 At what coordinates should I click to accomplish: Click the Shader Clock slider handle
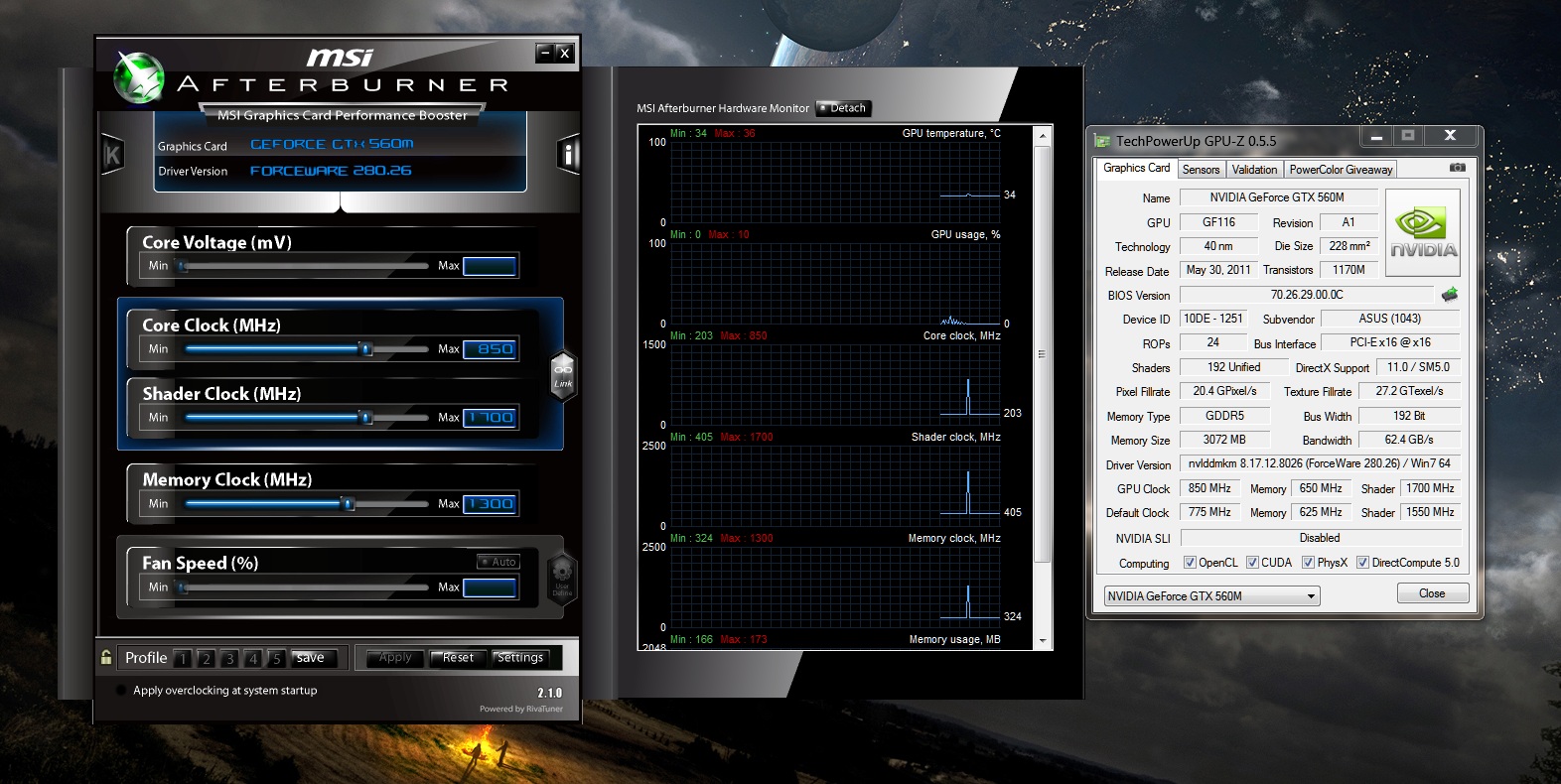[x=366, y=418]
